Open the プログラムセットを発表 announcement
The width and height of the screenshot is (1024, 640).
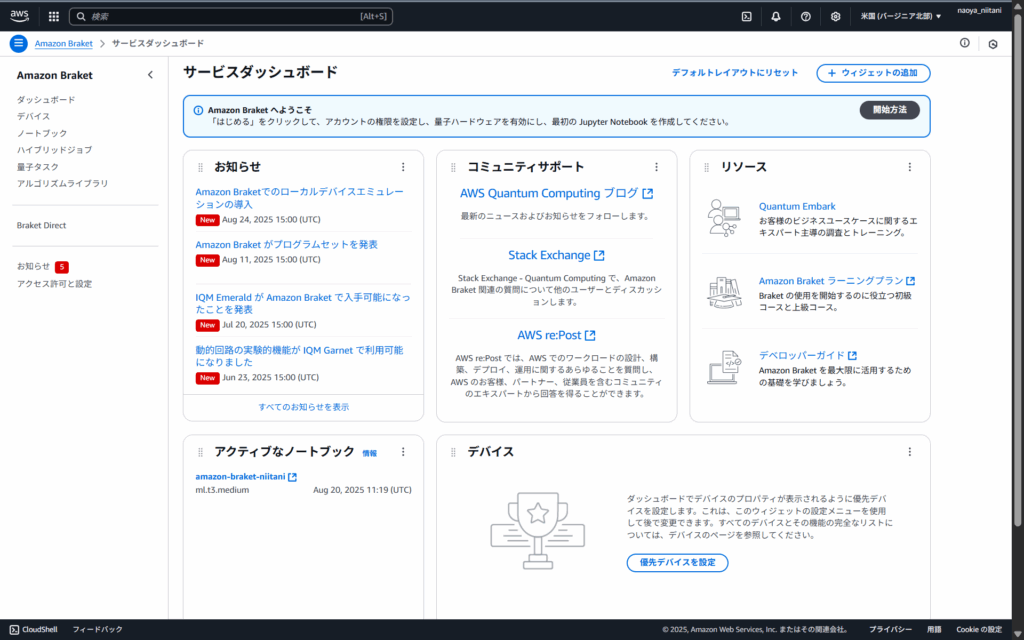point(287,244)
